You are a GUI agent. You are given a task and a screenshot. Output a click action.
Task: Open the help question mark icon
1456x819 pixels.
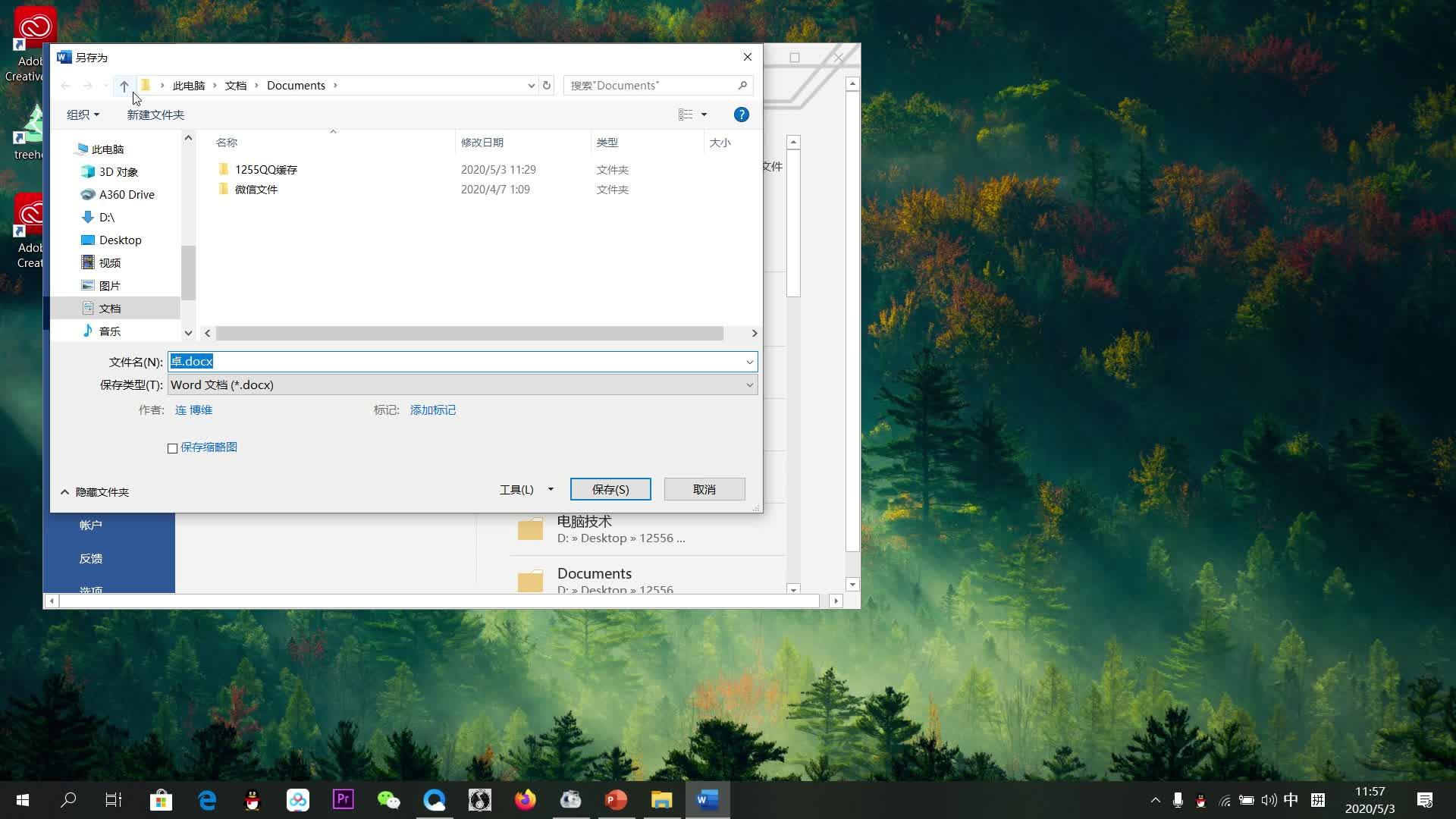[741, 115]
